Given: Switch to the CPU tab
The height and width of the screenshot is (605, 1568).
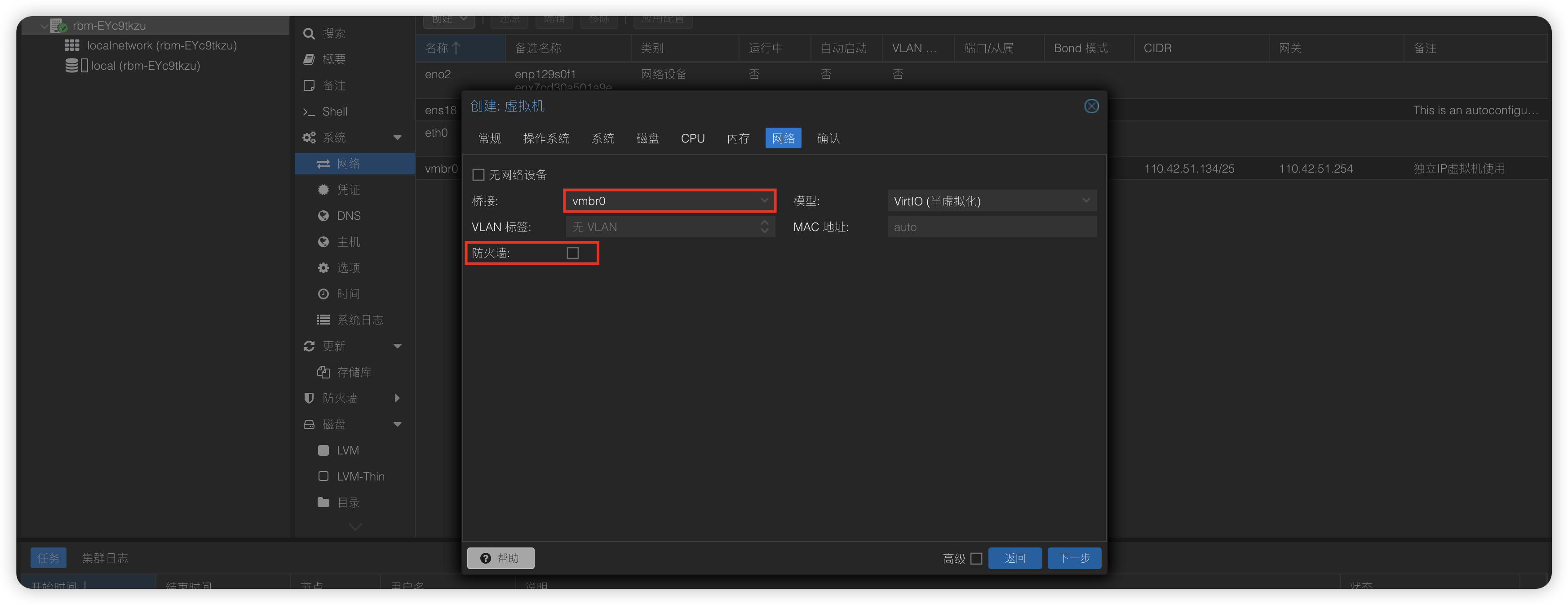Looking at the screenshot, I should pyautogui.click(x=693, y=138).
